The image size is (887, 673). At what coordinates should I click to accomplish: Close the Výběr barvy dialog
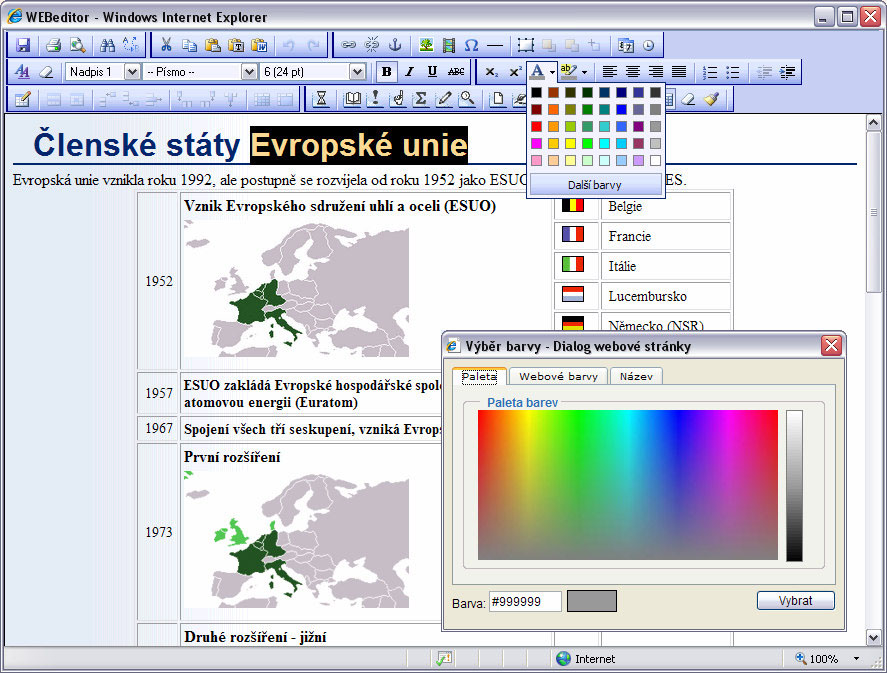tap(831, 345)
